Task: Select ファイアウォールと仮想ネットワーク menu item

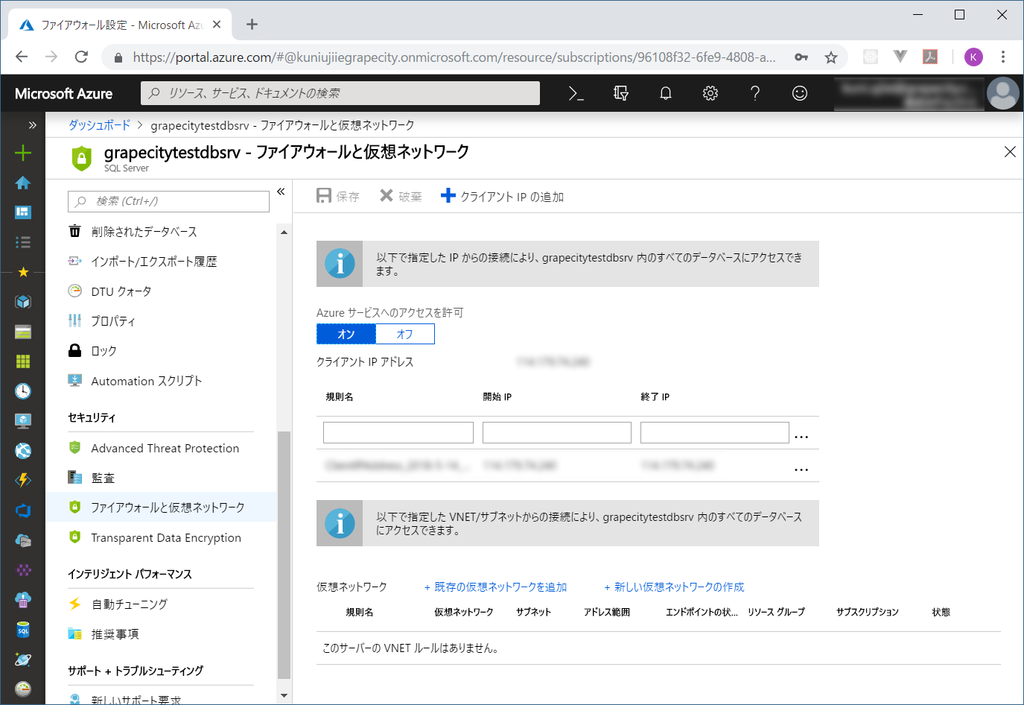Action: tap(162, 507)
